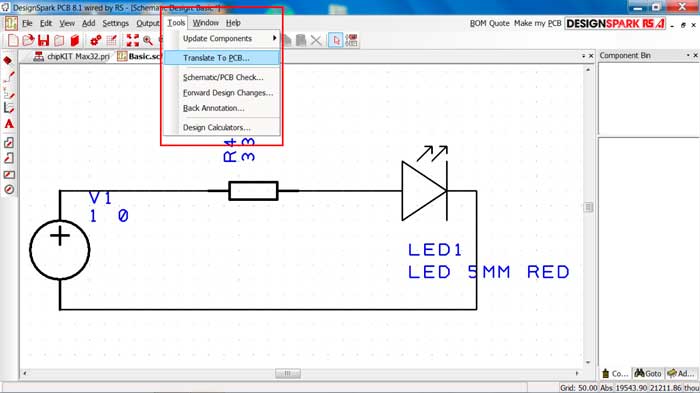Image resolution: width=700 pixels, height=393 pixels.
Task: Open the Output menu
Action: (x=148, y=23)
